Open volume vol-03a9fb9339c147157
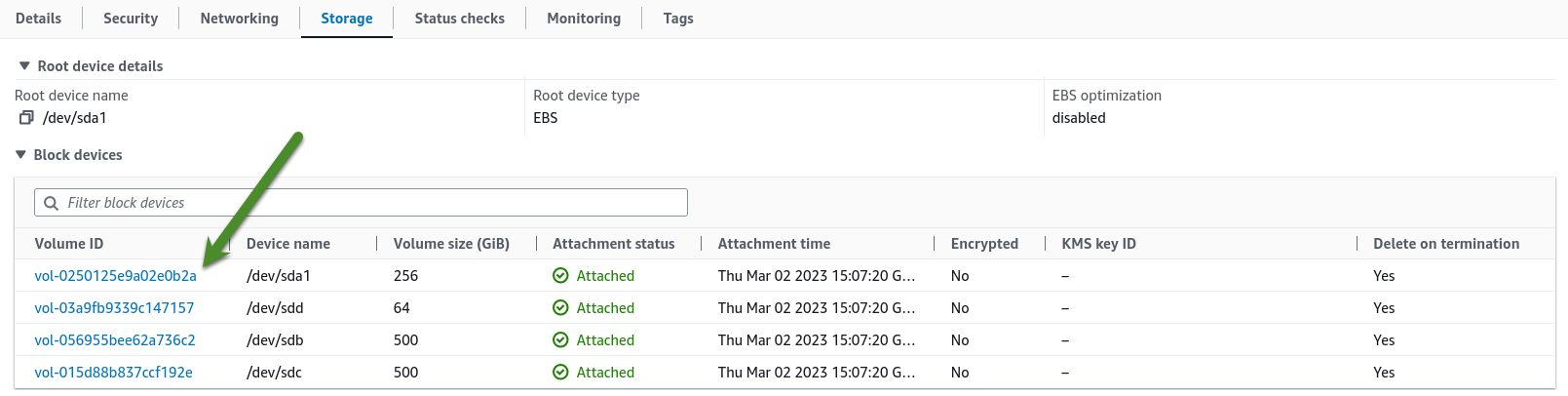The image size is (1568, 396). point(114,308)
